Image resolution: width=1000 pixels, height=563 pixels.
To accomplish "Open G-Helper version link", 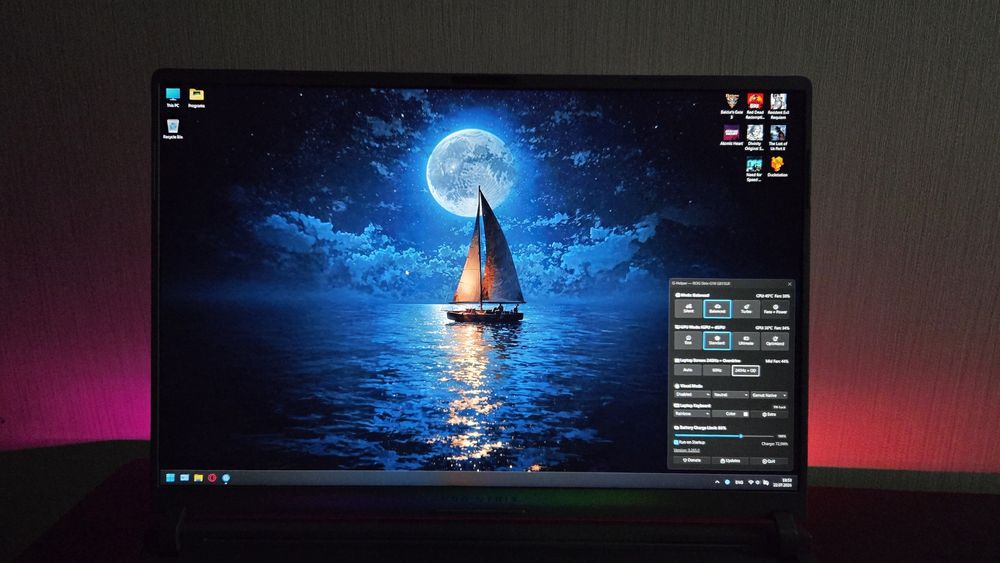I will (687, 450).
